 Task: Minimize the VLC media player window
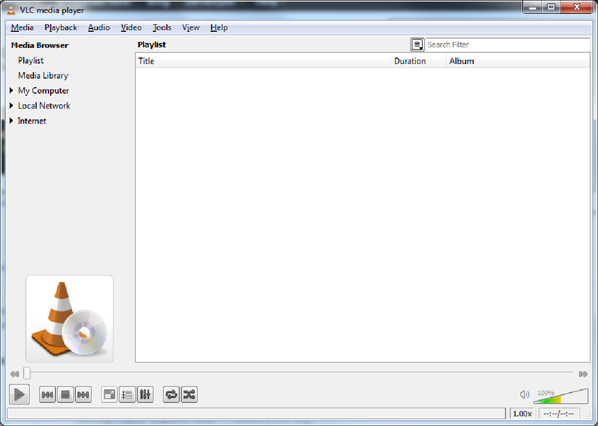[x=533, y=8]
